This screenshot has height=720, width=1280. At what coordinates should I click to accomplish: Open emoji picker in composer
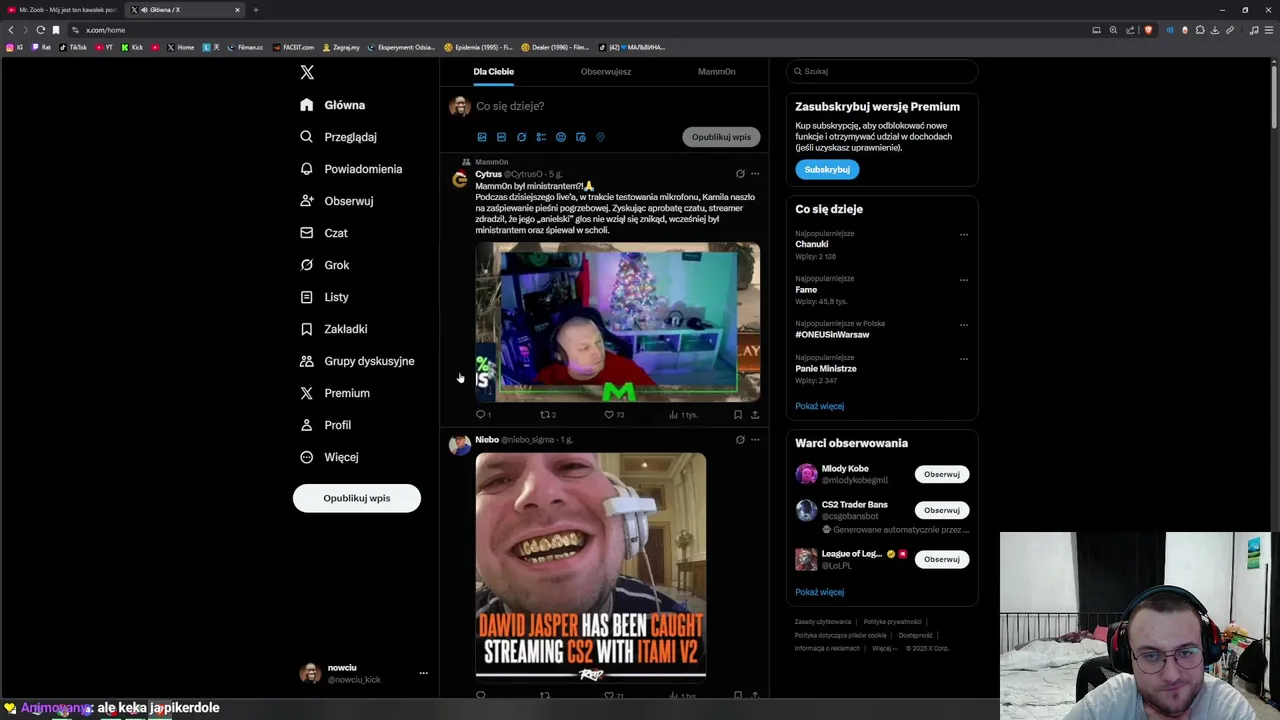click(x=561, y=137)
